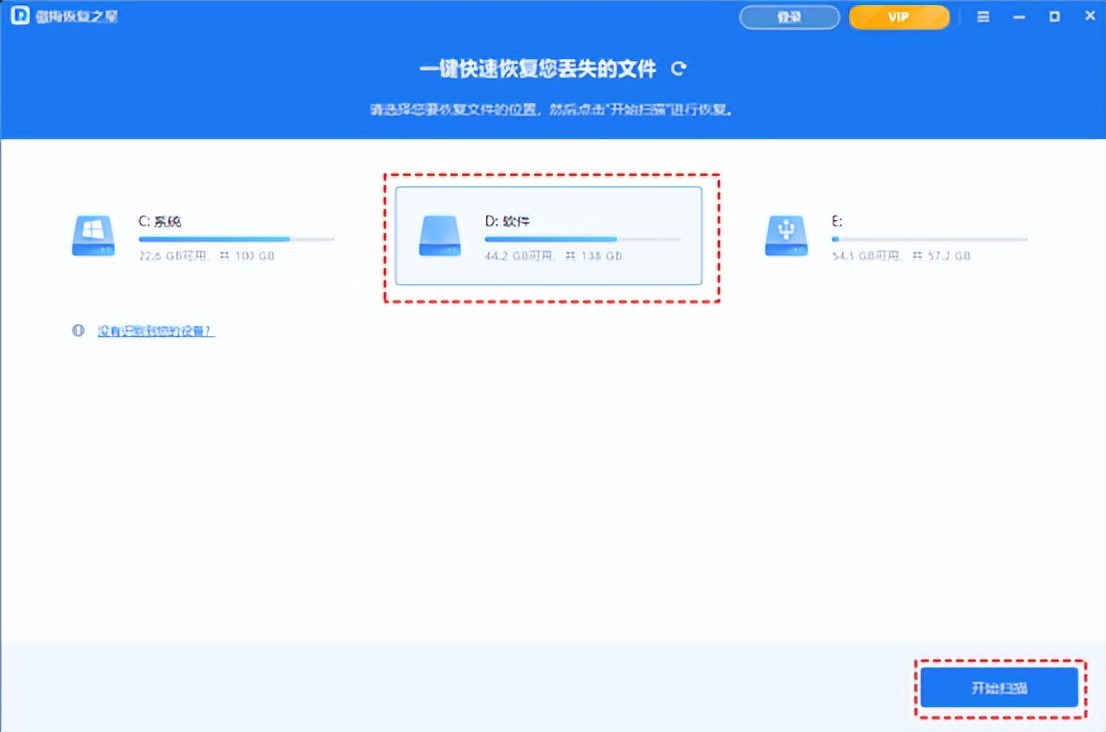The height and width of the screenshot is (732, 1106).
Task: Click the '44.2 GB可用' free space text
Action: tap(517, 255)
